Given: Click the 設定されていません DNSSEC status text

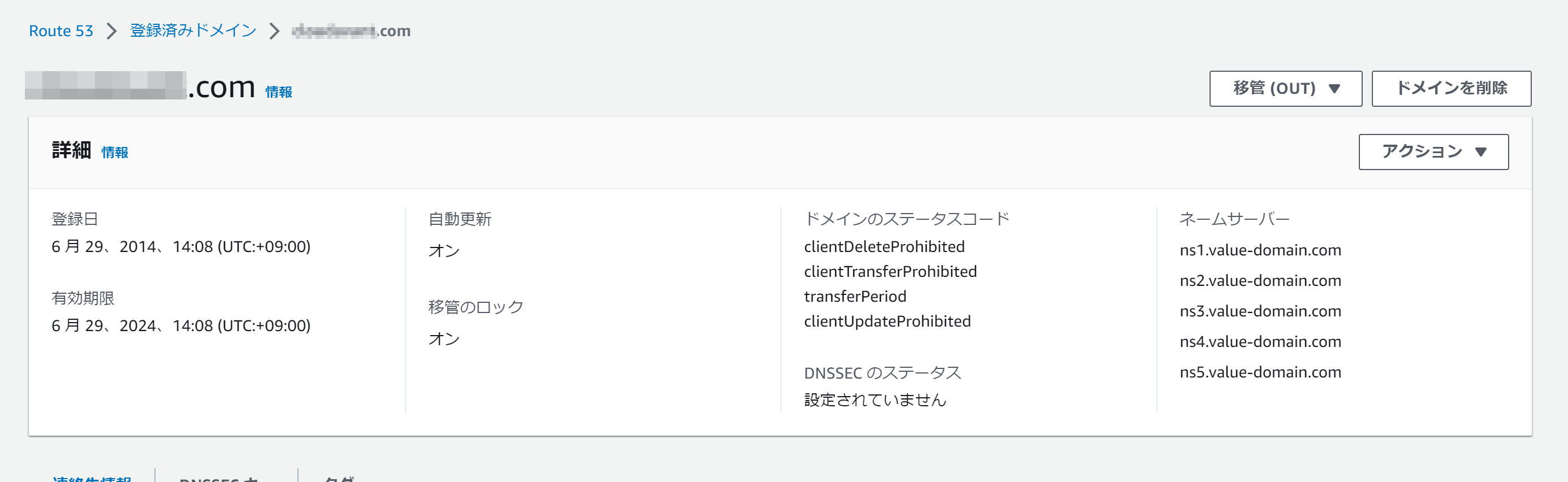Looking at the screenshot, I should pyautogui.click(x=875, y=400).
